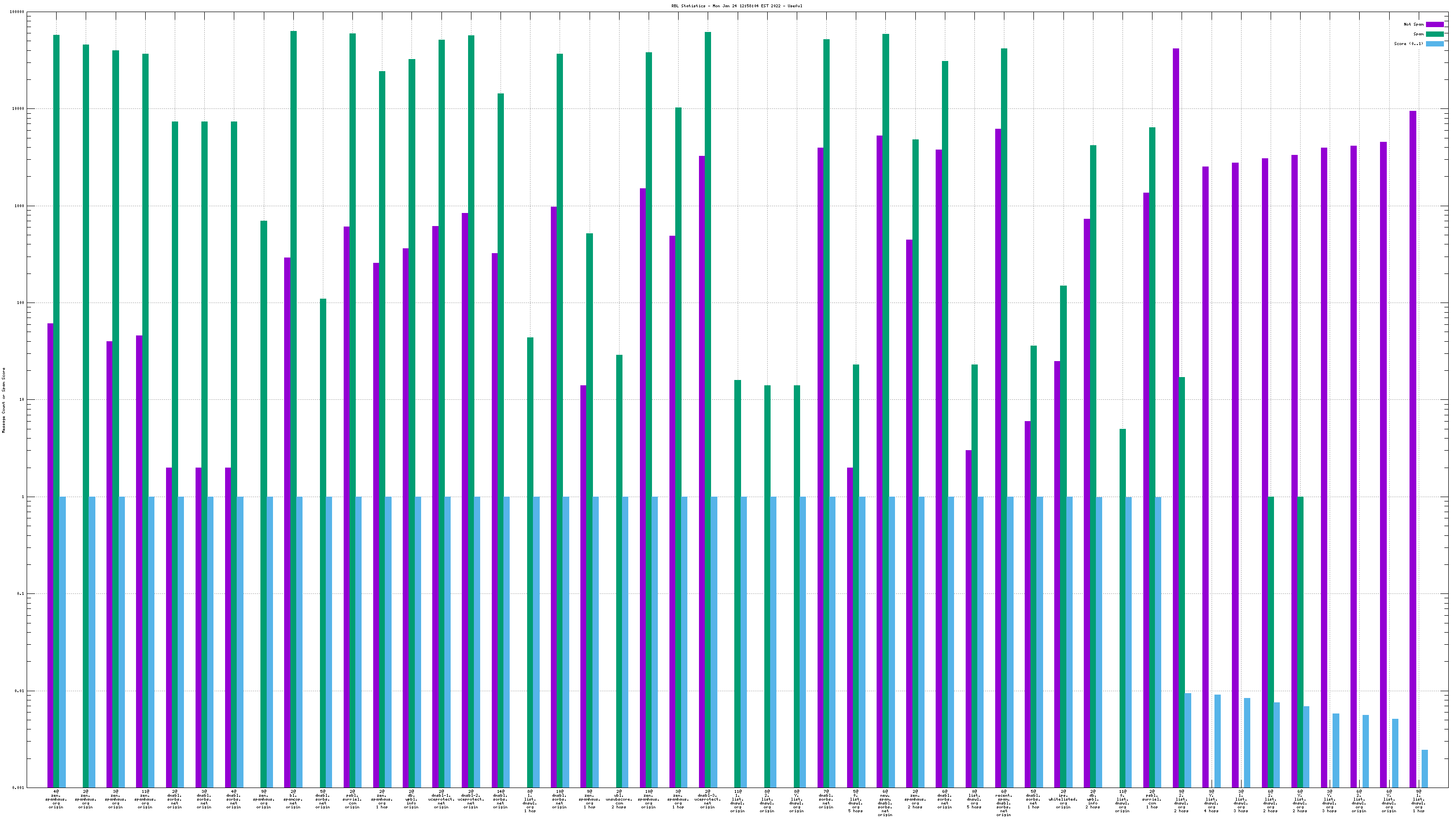1456x819 pixels.
Task: Select the 'Not Spam' legend text
Action: pos(1413,24)
